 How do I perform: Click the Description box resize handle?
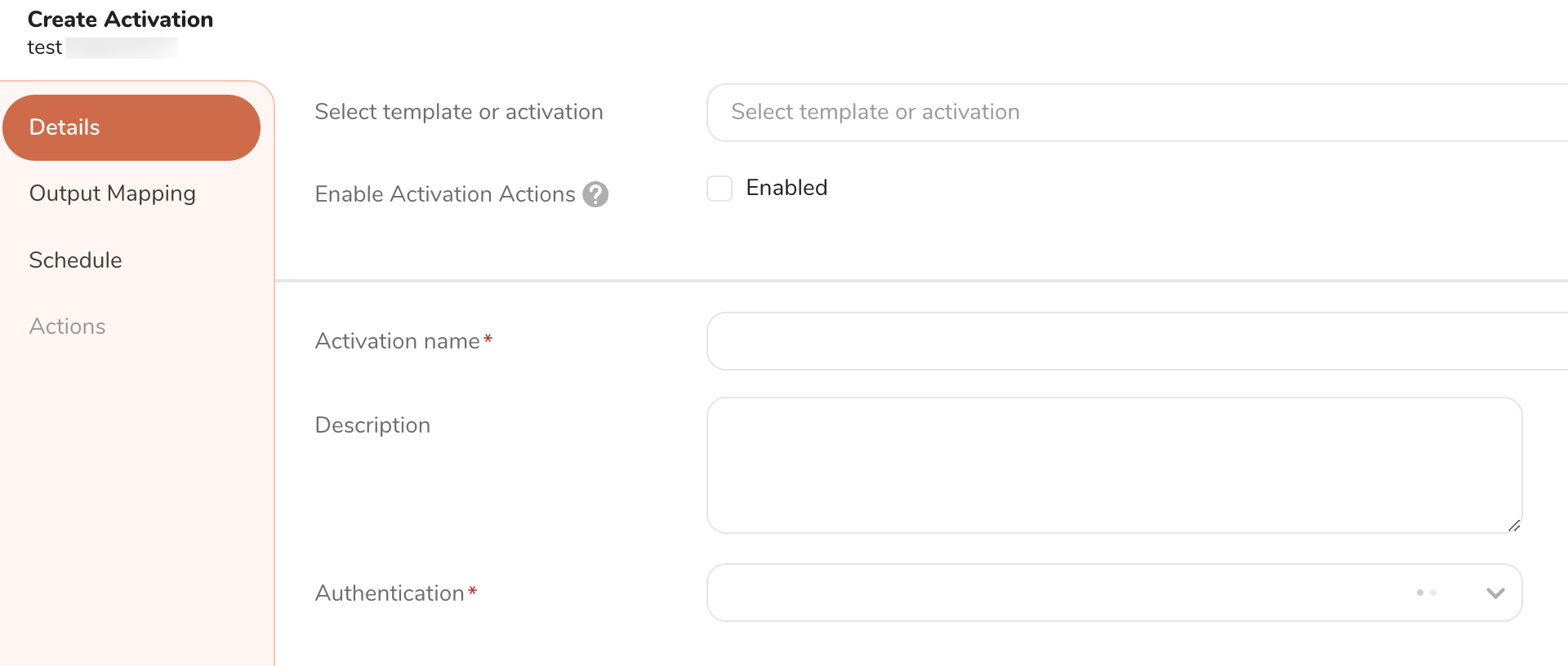1514,526
